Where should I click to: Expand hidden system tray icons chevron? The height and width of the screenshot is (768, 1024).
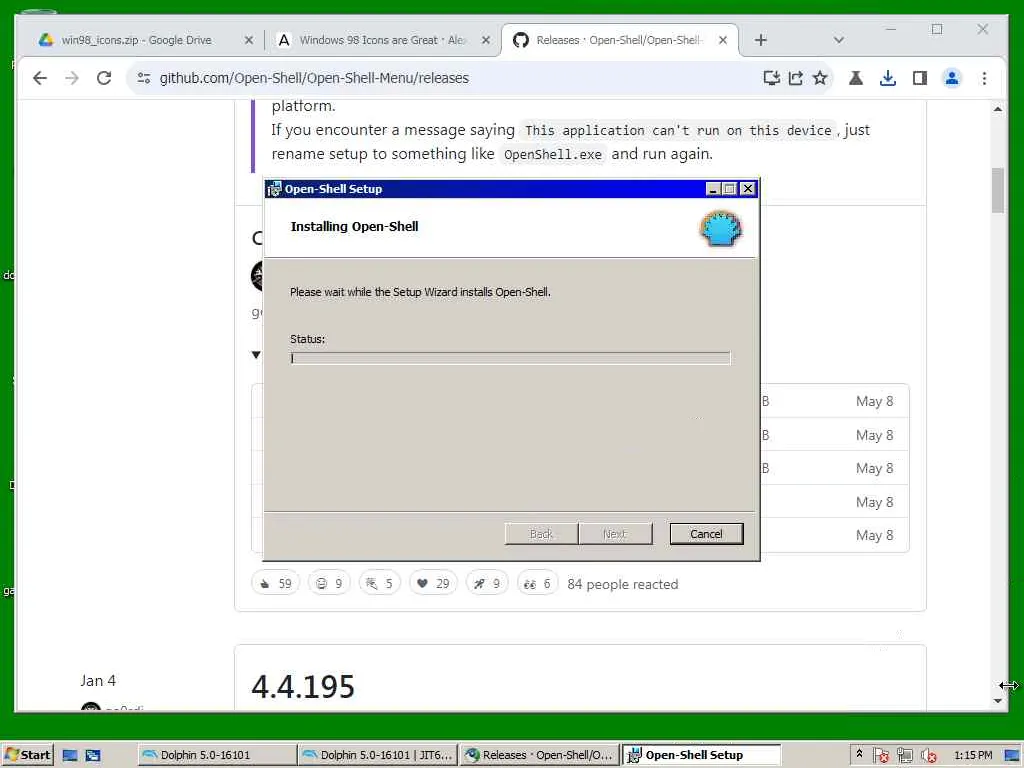pos(859,754)
